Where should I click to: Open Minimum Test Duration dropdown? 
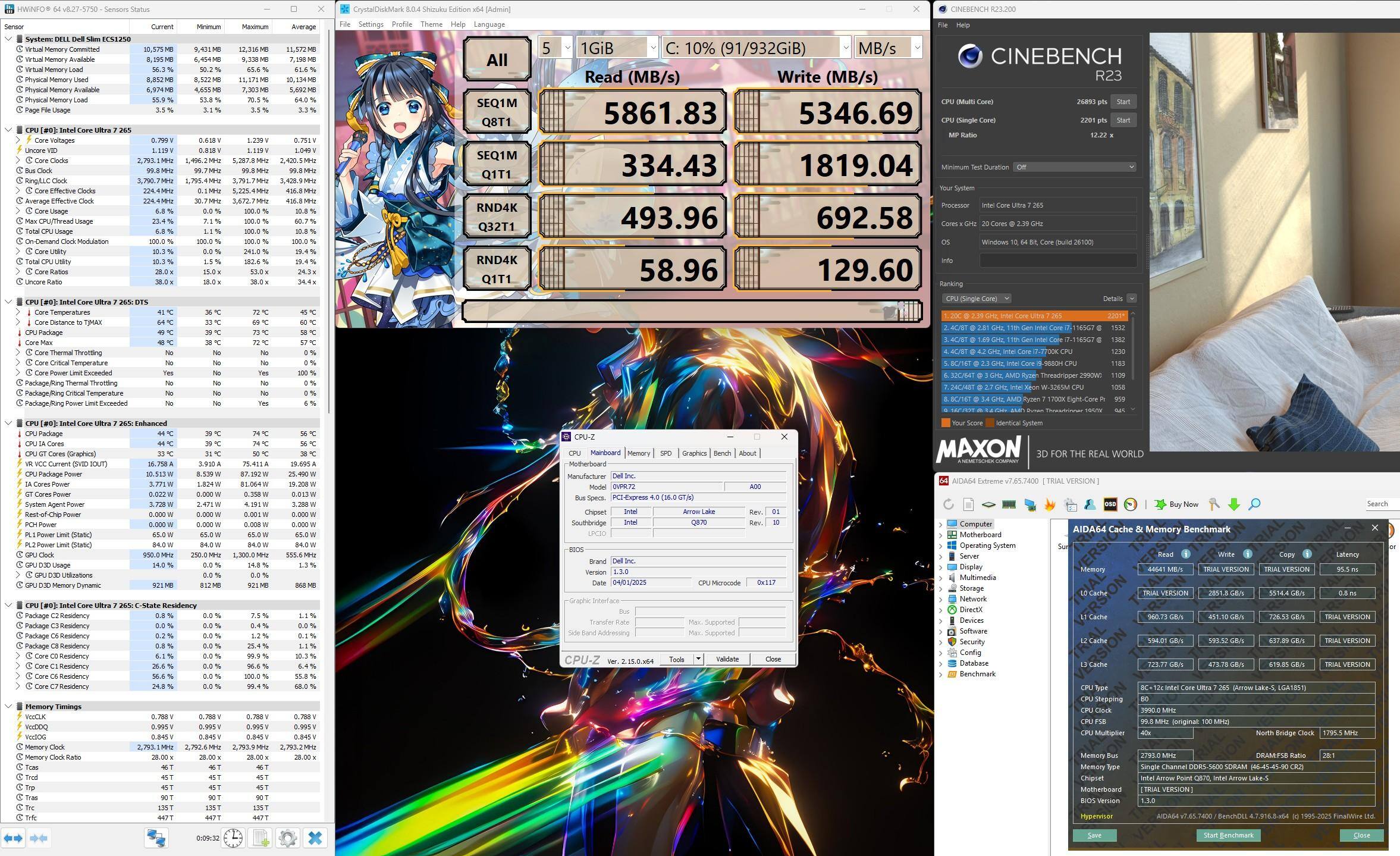click(1074, 167)
